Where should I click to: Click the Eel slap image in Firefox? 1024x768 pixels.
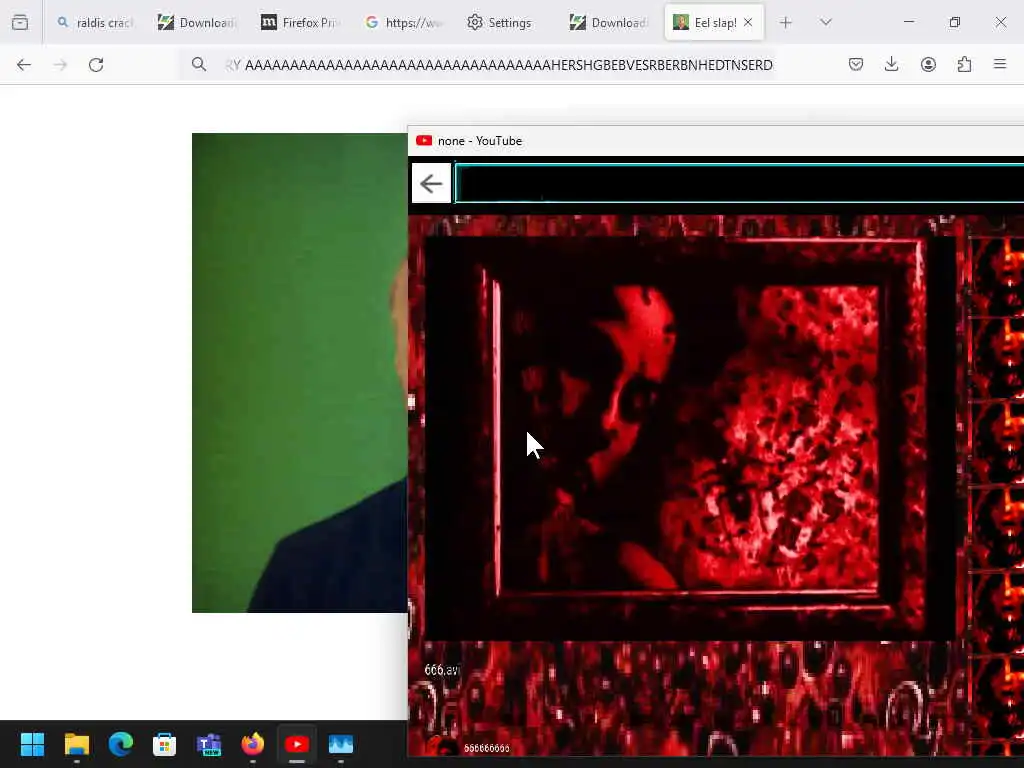click(300, 373)
